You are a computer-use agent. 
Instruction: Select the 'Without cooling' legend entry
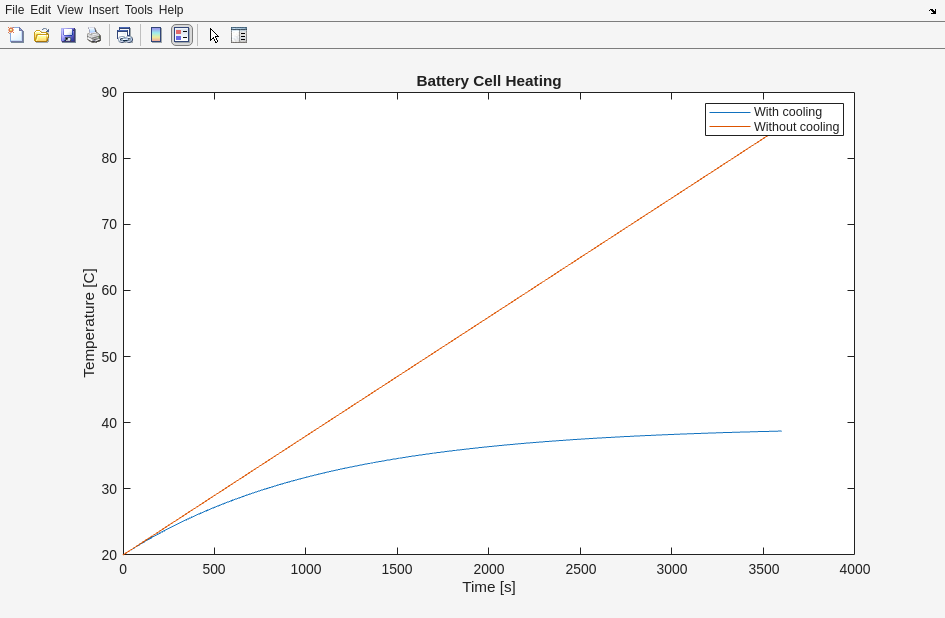796,127
